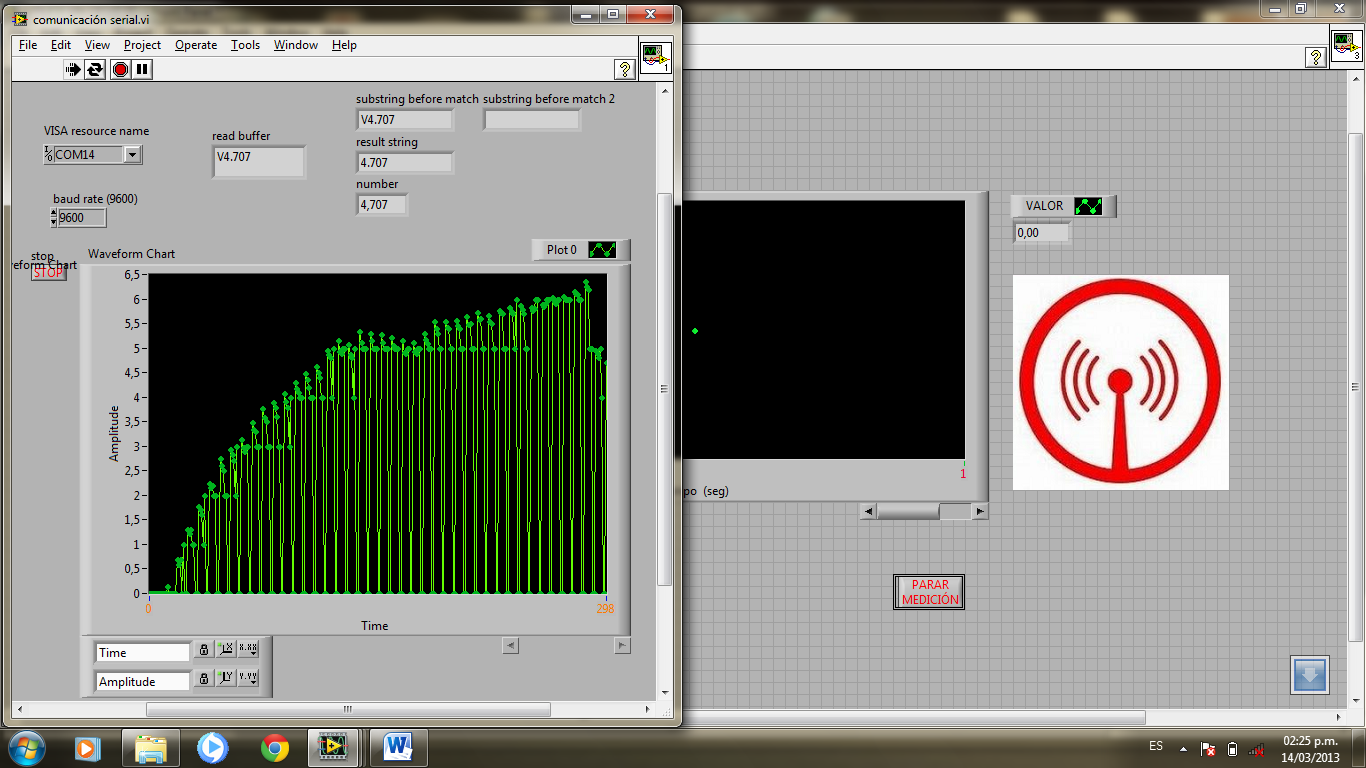Toggle the red STOP boolean button

coord(48,272)
